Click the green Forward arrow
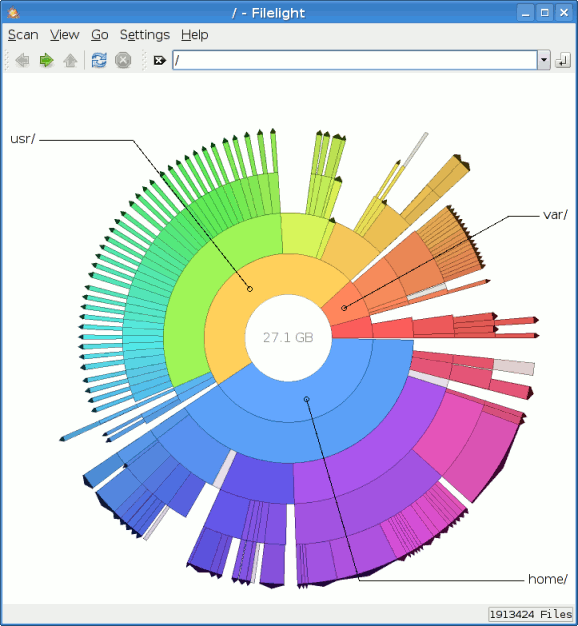 pos(46,61)
